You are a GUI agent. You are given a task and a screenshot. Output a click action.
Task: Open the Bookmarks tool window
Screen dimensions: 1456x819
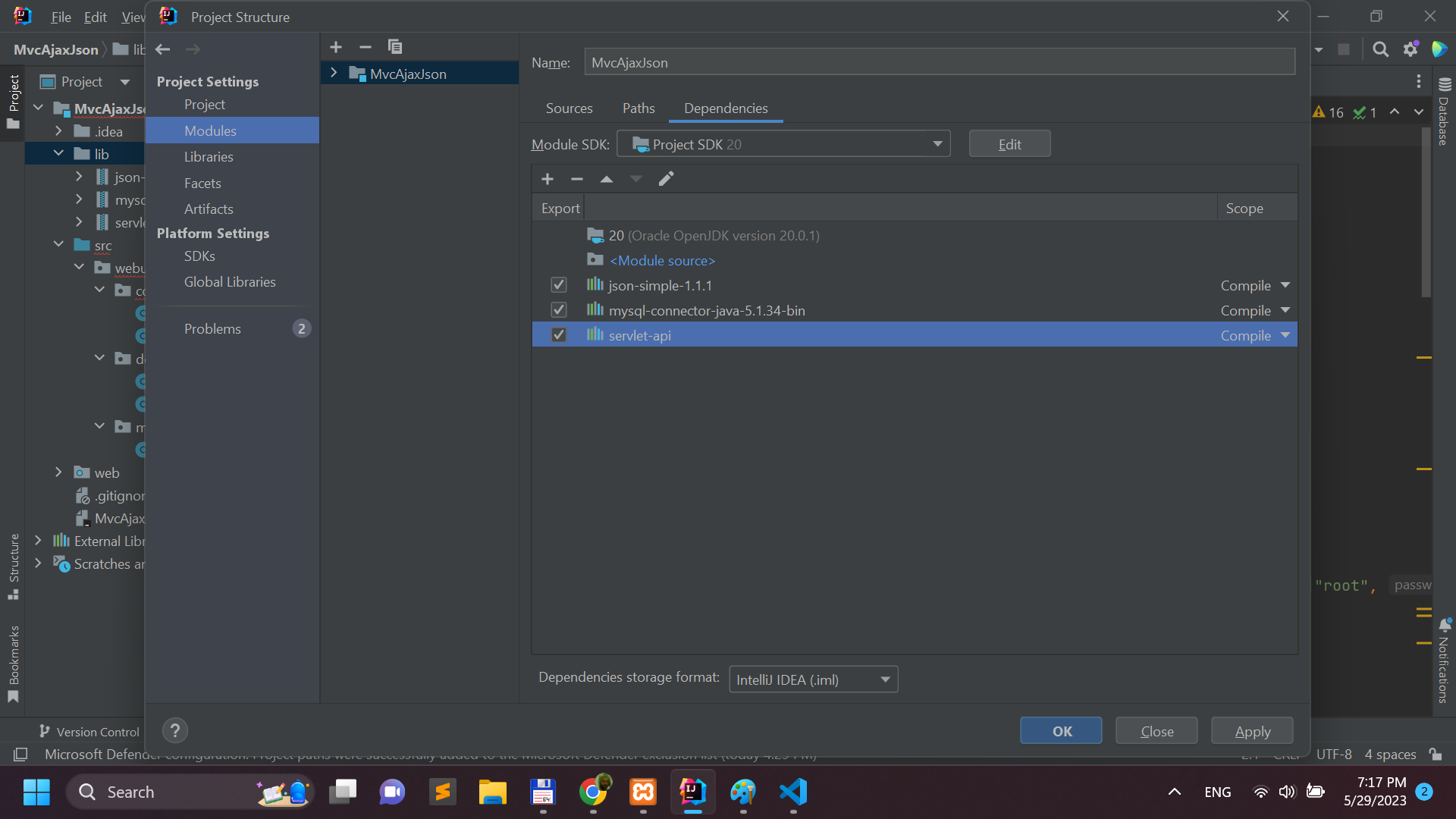14,664
